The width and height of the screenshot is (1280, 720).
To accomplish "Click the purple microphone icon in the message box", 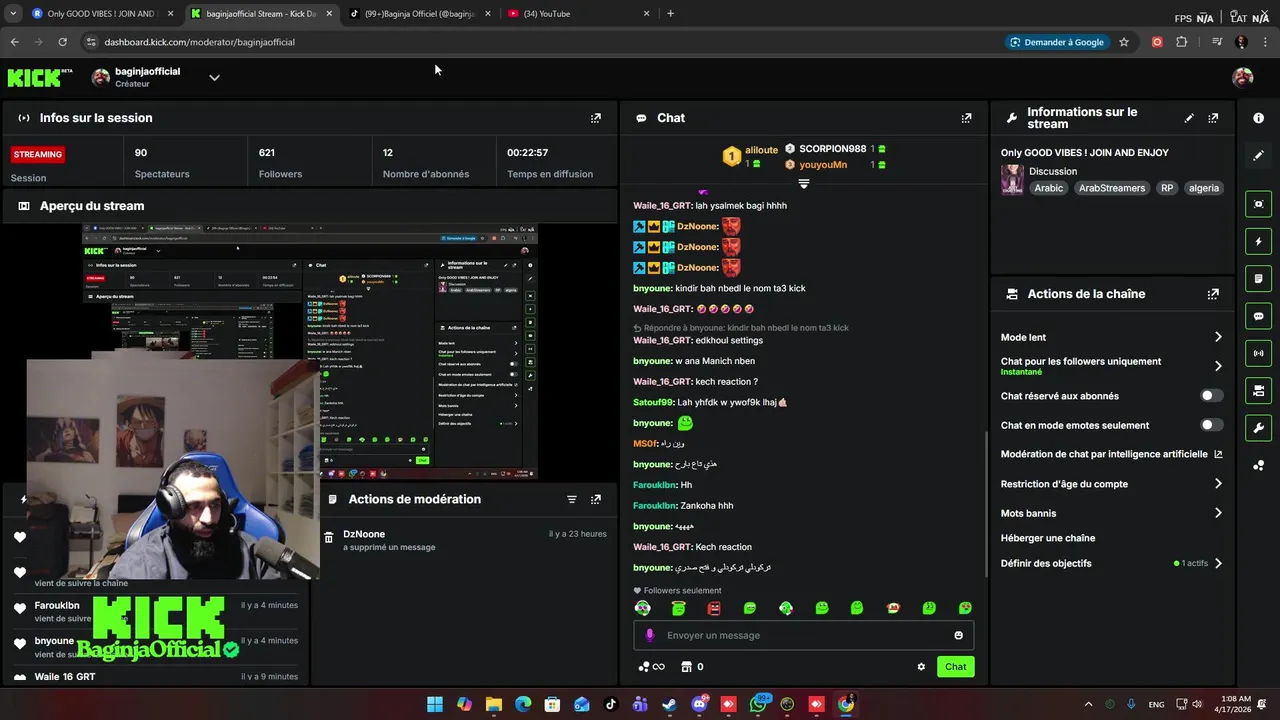I will click(x=650, y=635).
